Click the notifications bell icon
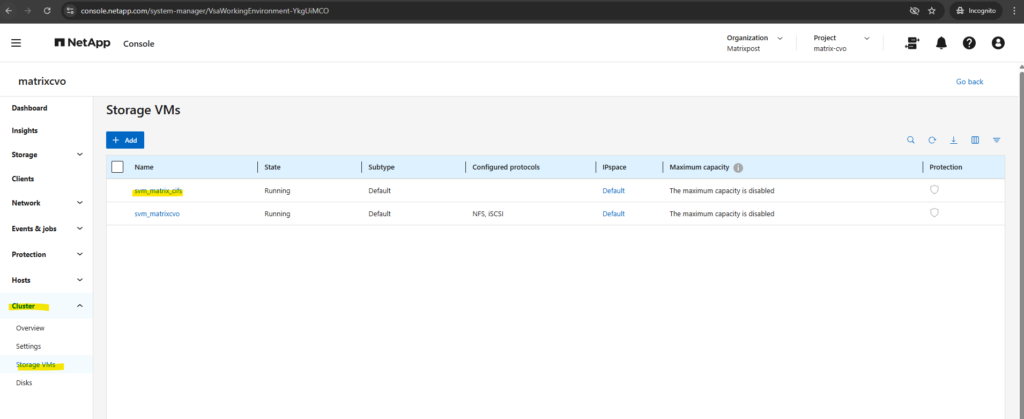The image size is (1024, 419). (941, 43)
